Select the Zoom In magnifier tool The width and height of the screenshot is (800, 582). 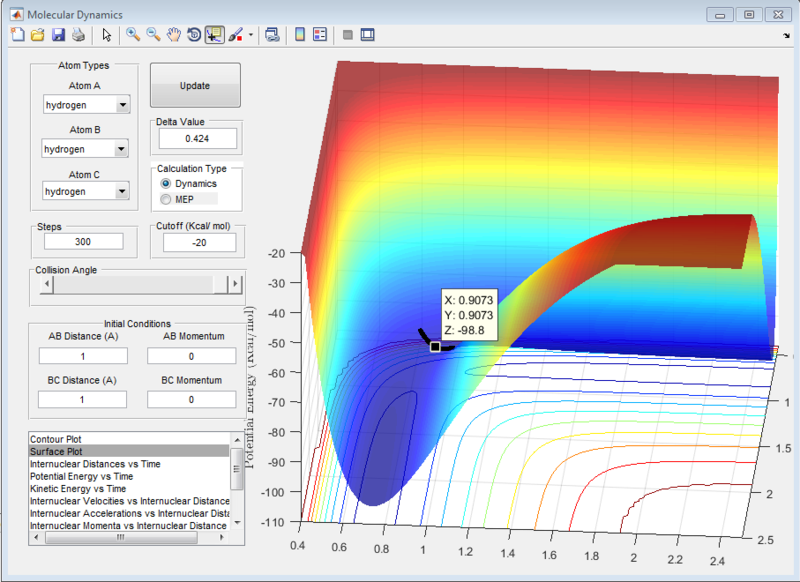pyautogui.click(x=132, y=35)
